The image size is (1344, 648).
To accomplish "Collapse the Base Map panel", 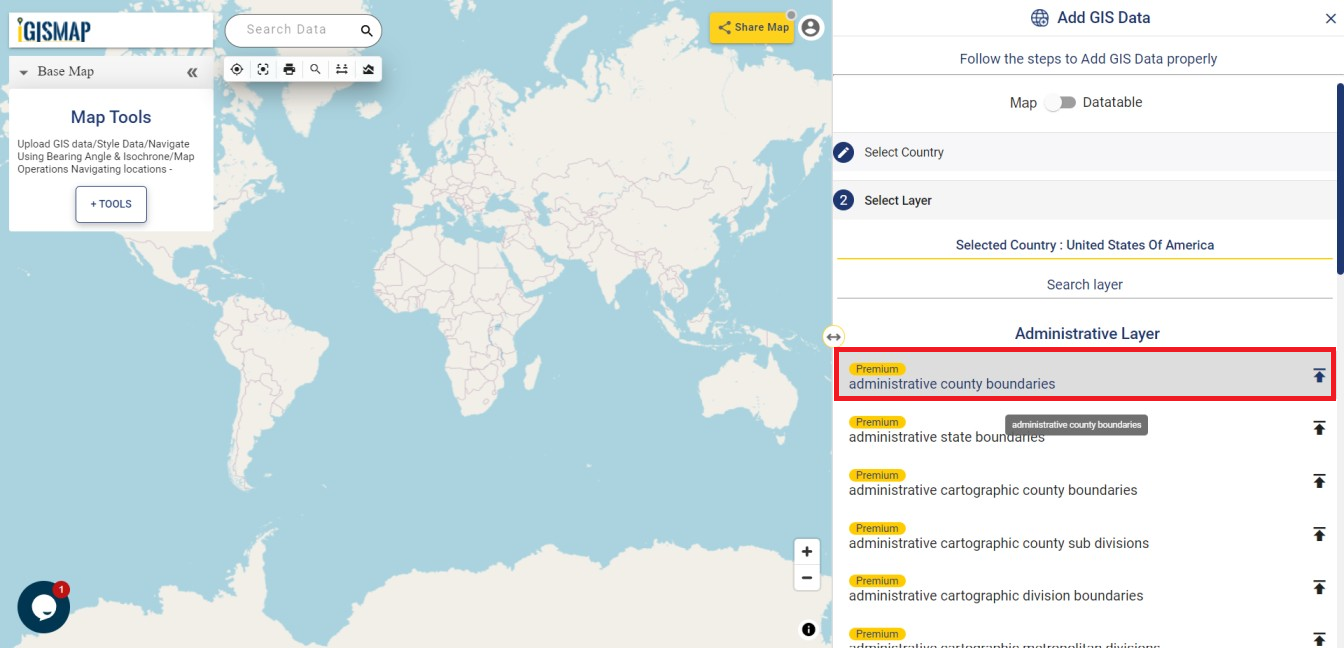I will point(191,71).
